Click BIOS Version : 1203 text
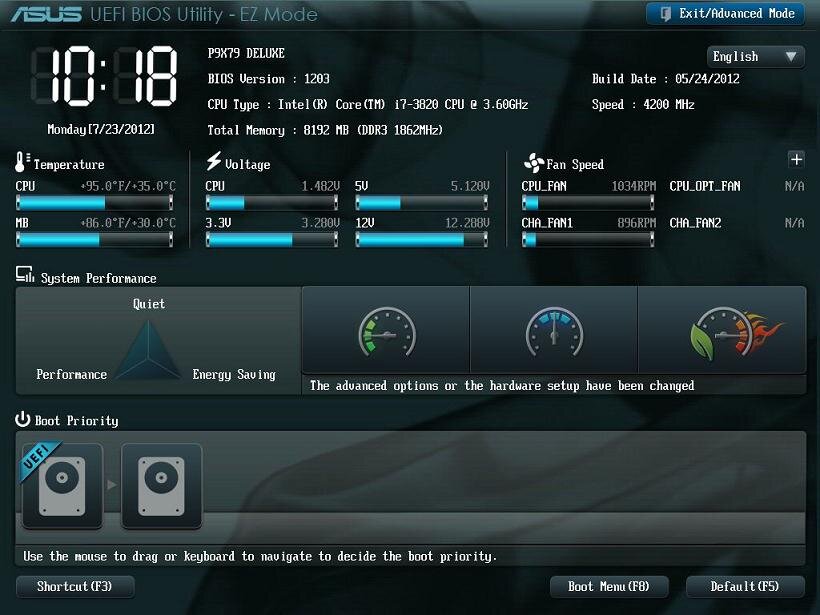This screenshot has height=615, width=820. click(x=268, y=79)
